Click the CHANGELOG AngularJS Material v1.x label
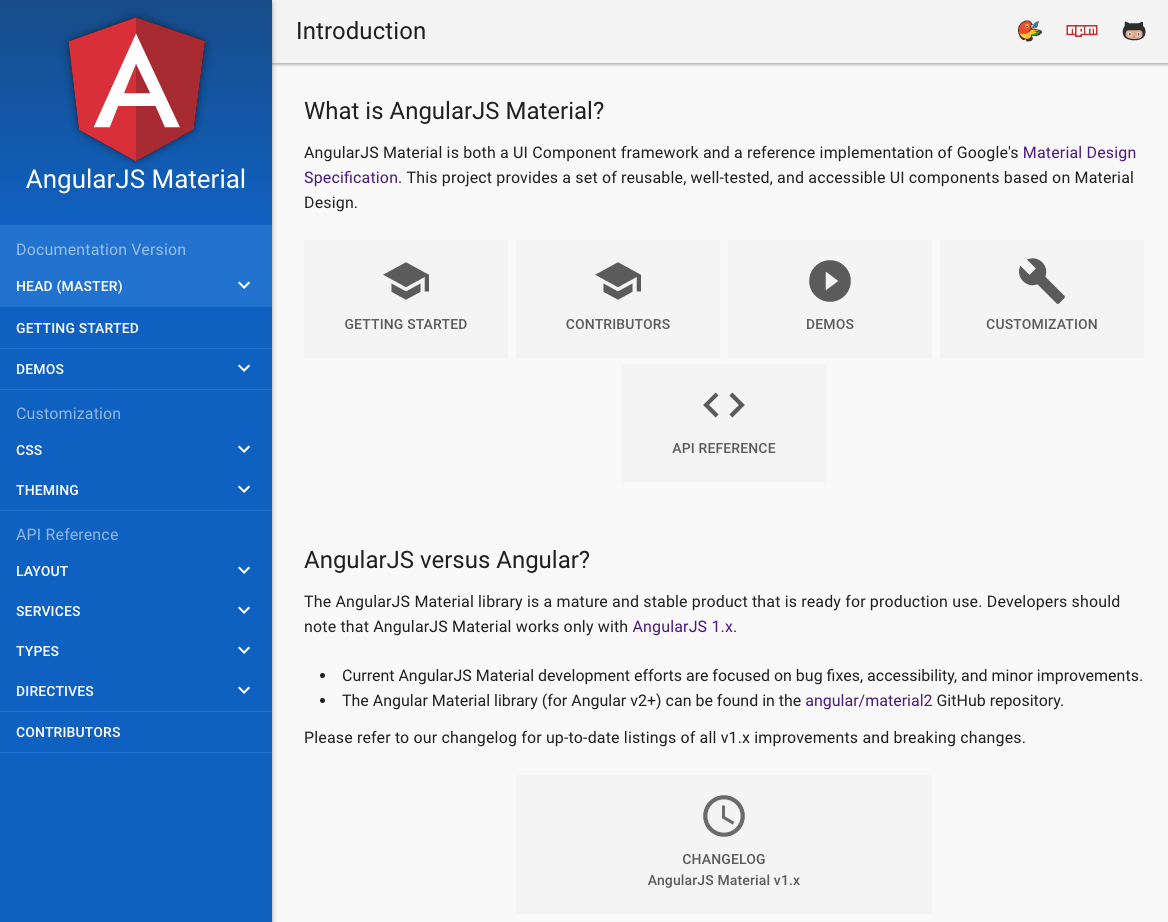Viewport: 1168px width, 922px height. click(724, 870)
